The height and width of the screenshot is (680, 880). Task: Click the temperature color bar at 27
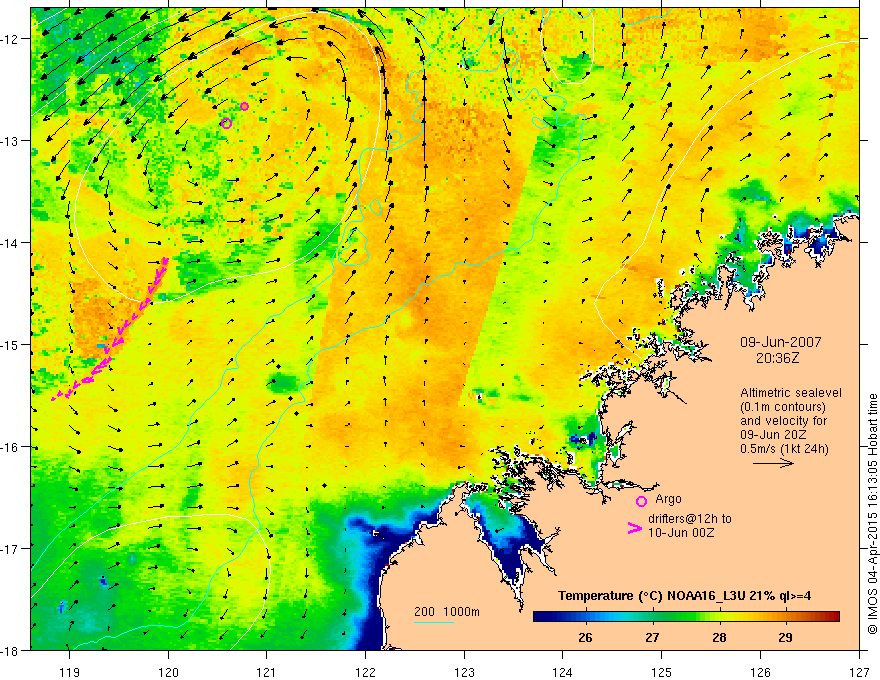coord(652,617)
